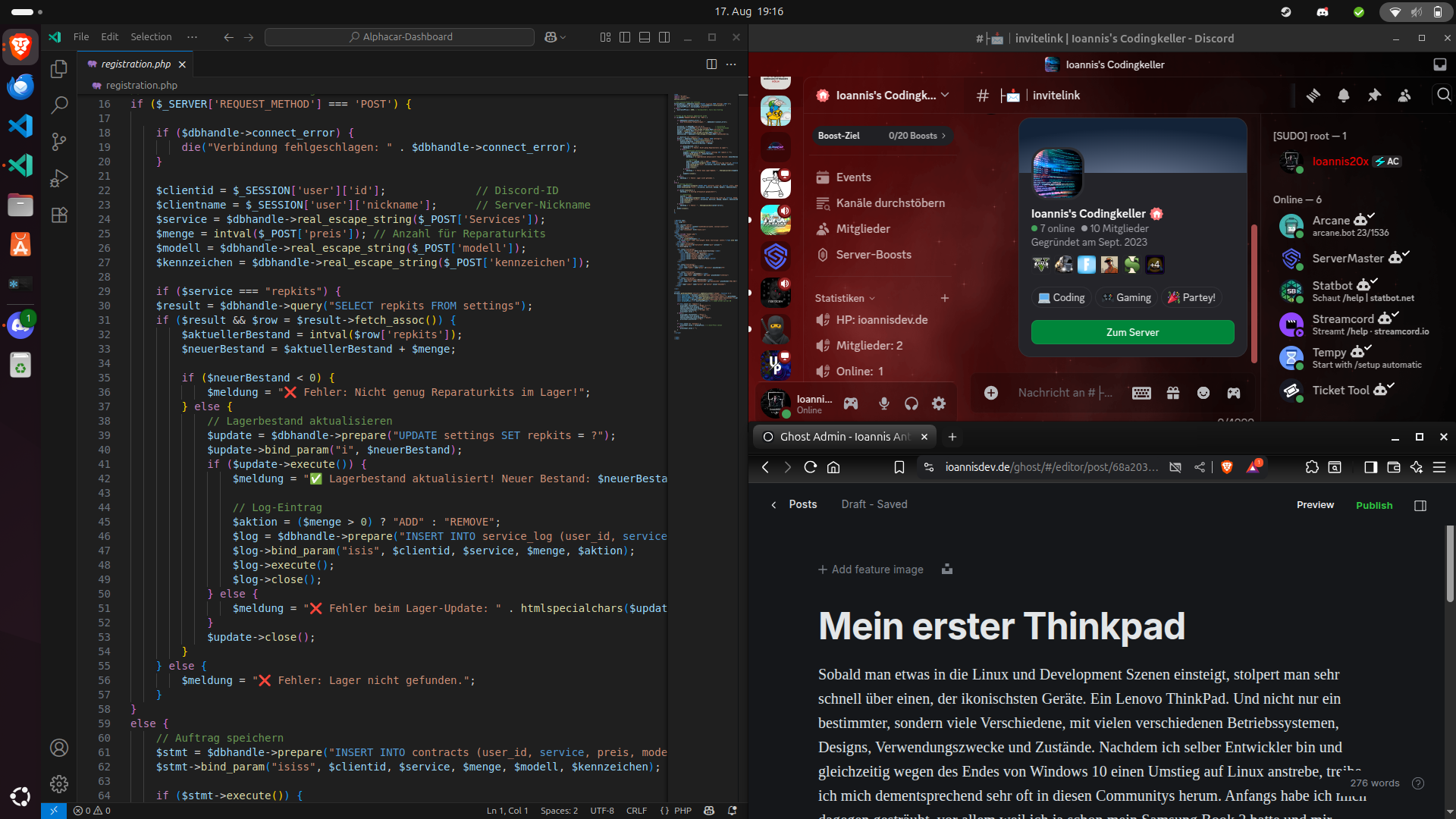Mute microphone in Discord user panel
Screen dimensions: 1456x819
click(x=883, y=403)
